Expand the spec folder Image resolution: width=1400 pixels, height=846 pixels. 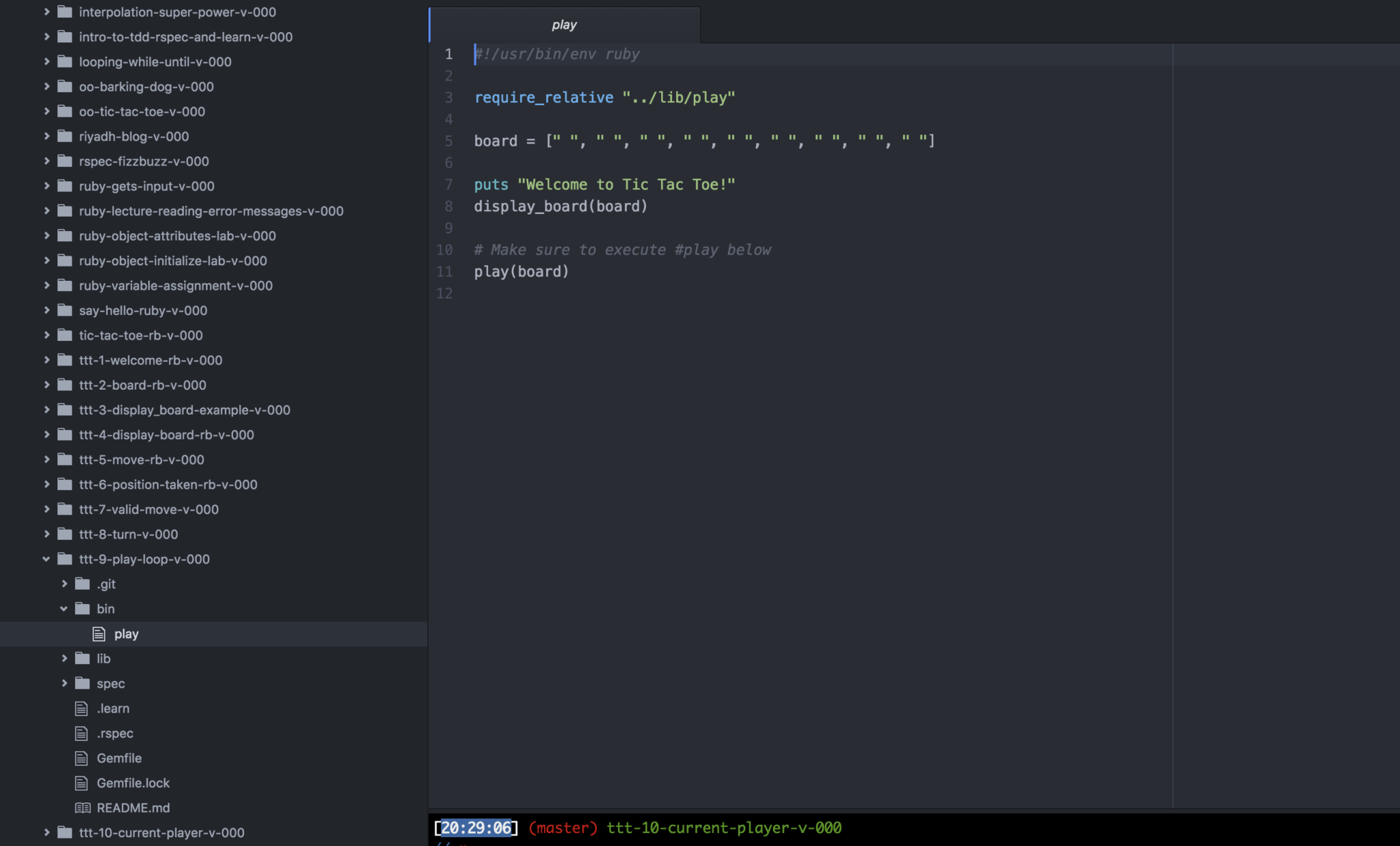[x=64, y=683]
